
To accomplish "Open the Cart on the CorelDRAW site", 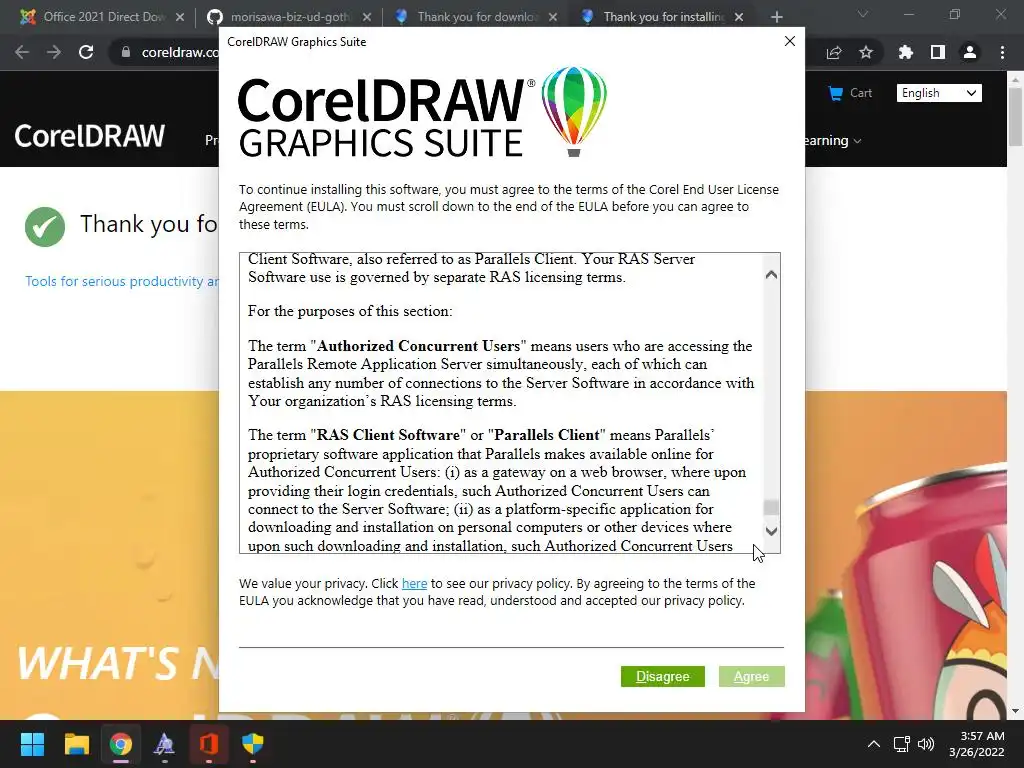I will click(x=850, y=93).
